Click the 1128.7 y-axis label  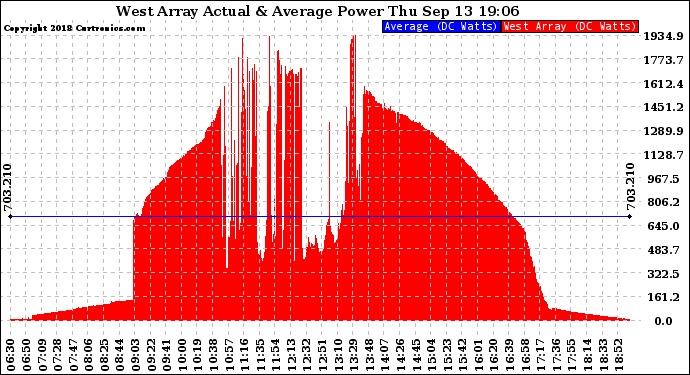(x=664, y=155)
